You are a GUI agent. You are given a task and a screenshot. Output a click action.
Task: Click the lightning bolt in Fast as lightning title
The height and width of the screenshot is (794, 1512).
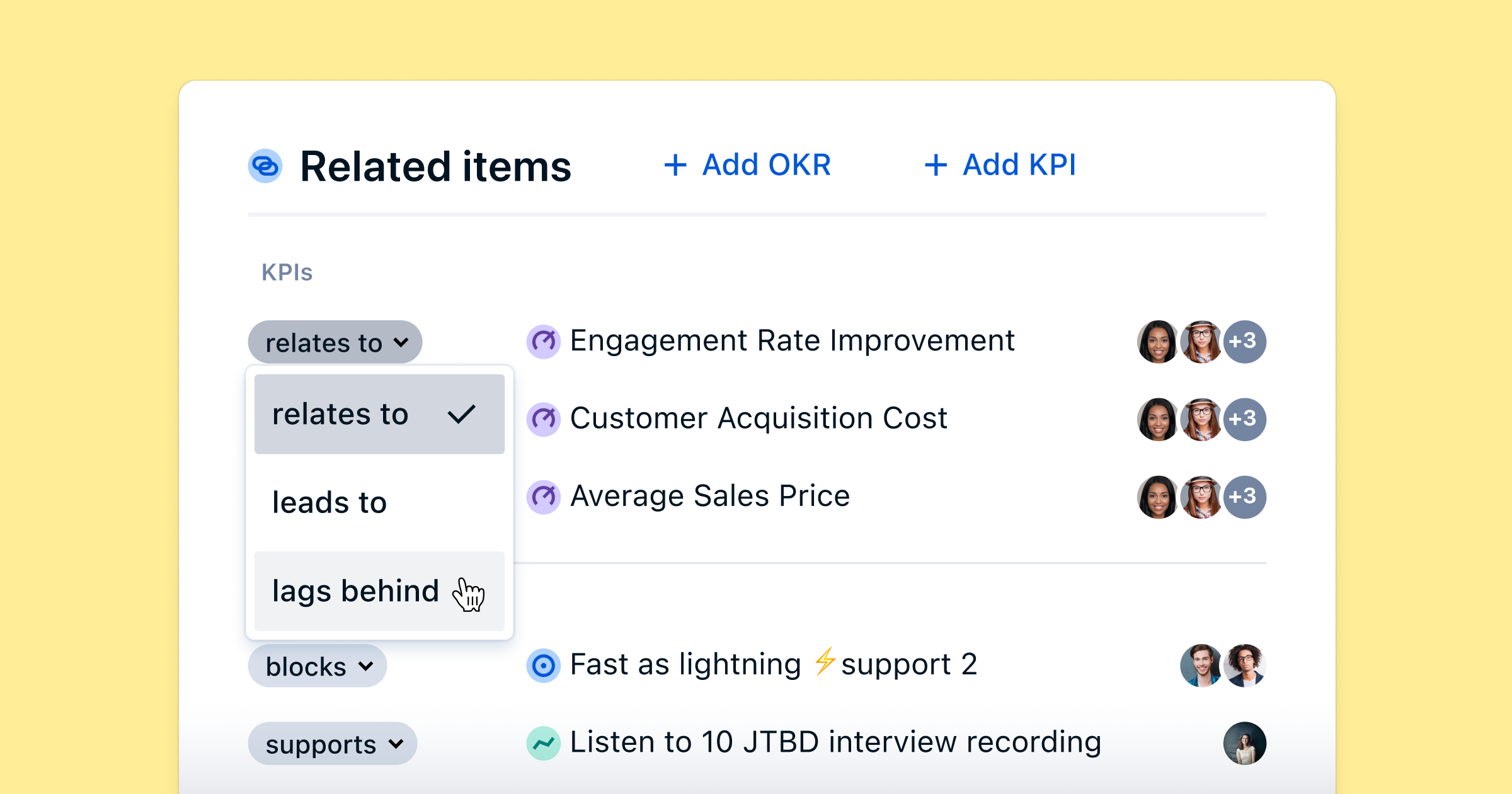point(824,662)
